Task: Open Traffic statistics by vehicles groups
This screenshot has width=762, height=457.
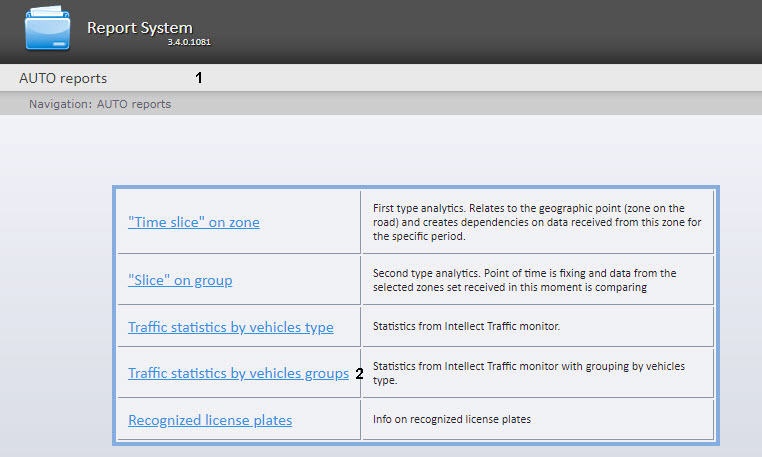Action: point(238,373)
